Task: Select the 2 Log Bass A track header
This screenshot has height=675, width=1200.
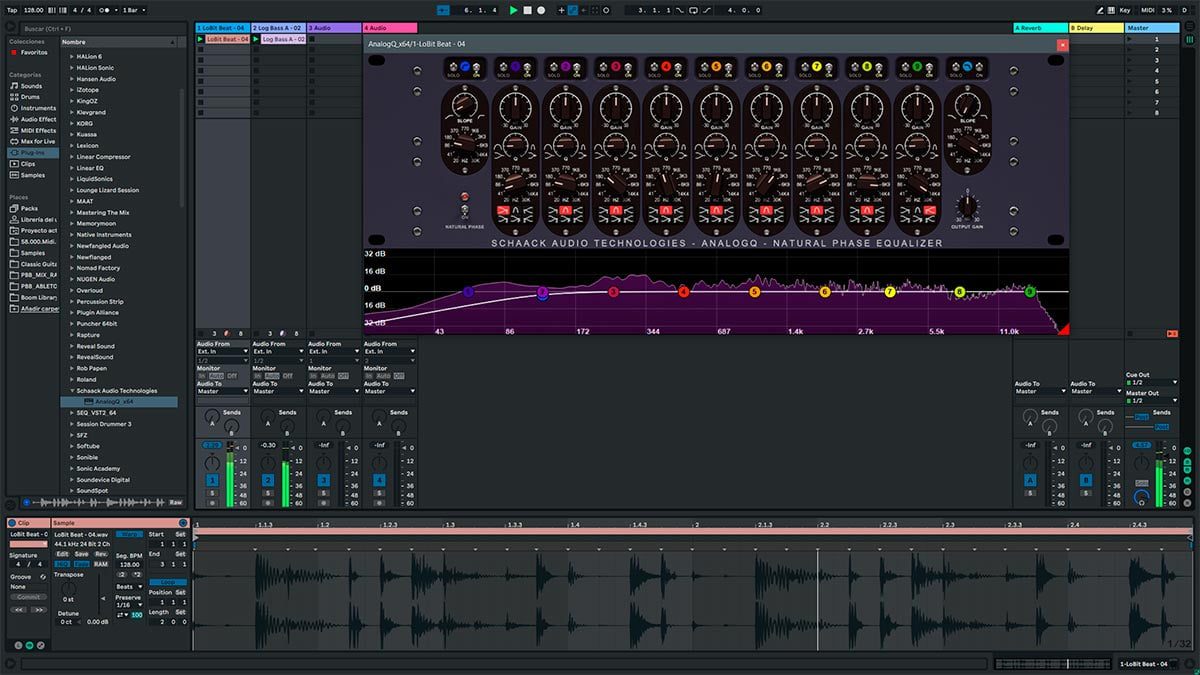Action: 278,28
